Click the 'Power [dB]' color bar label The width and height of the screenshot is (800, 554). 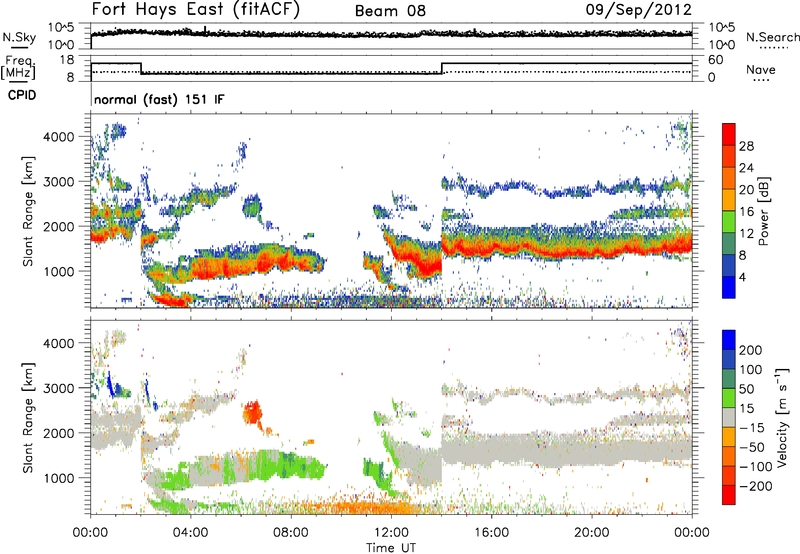click(x=763, y=211)
